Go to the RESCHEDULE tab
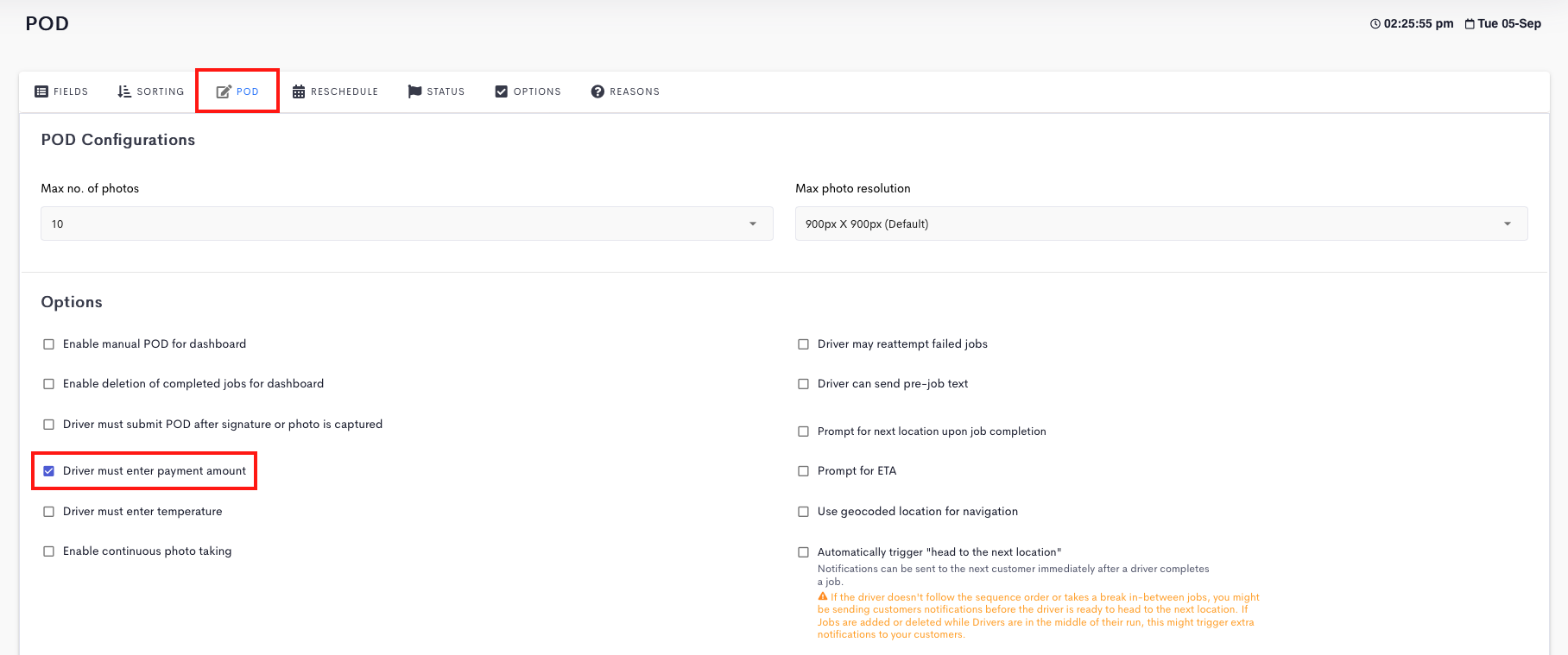The height and width of the screenshot is (655, 1568). tap(336, 91)
